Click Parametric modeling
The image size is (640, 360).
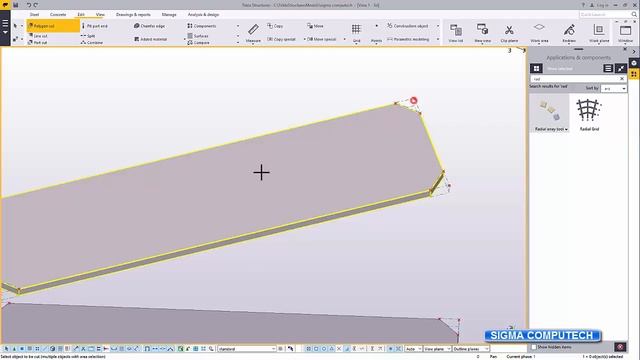click(x=408, y=39)
